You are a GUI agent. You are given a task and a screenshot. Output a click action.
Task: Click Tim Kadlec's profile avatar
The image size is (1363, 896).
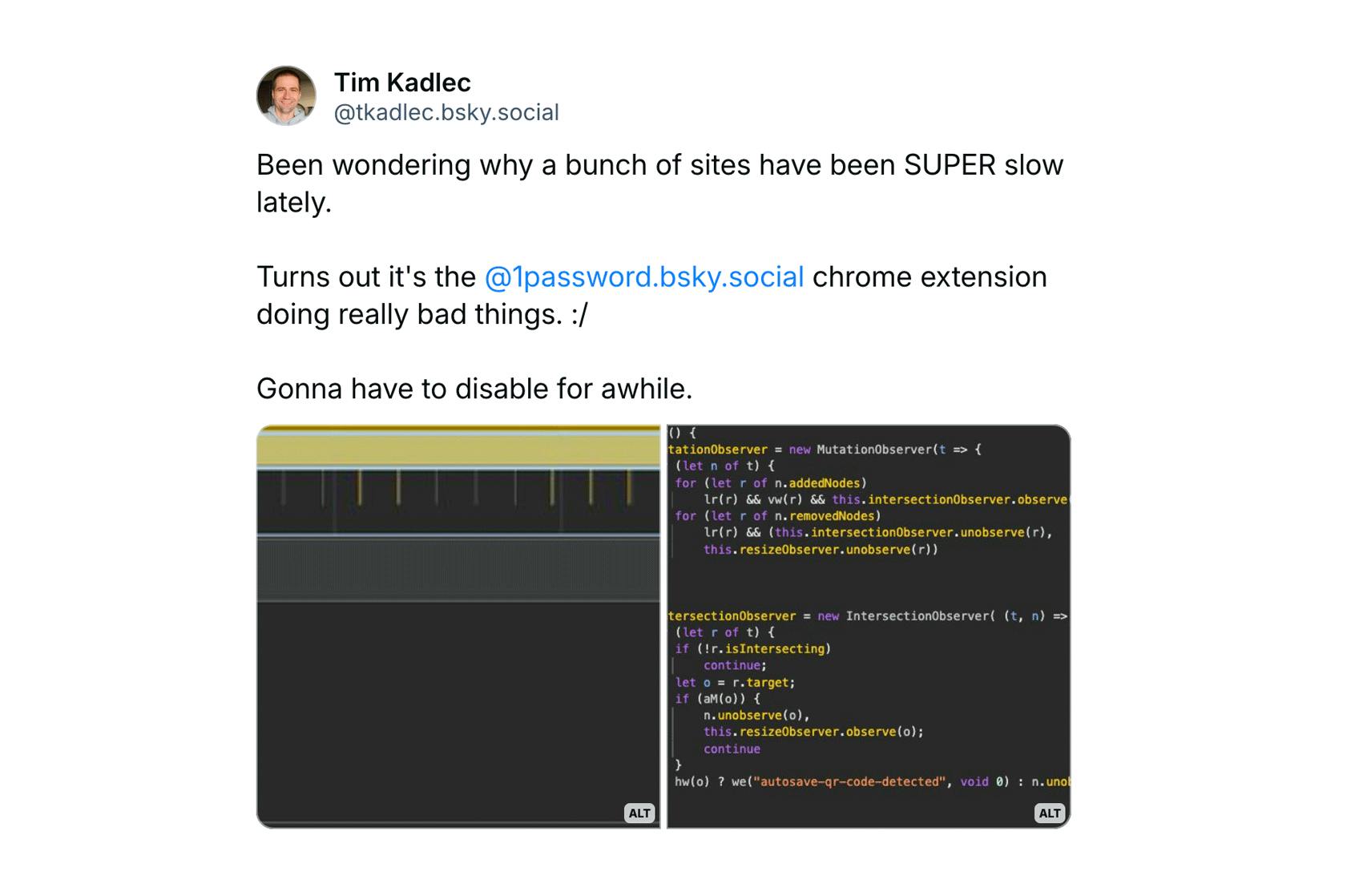286,96
